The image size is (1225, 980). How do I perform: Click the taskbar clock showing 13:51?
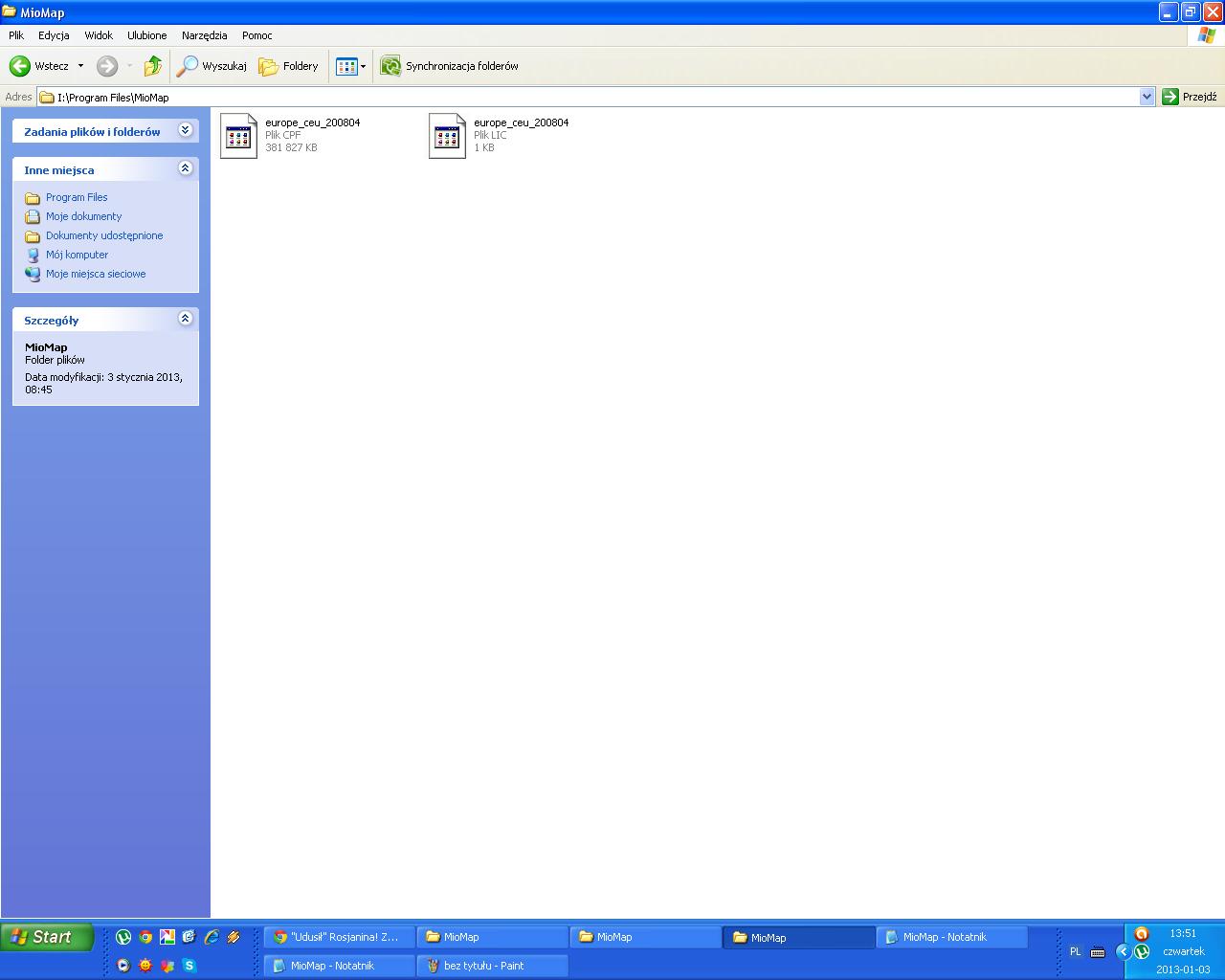coord(1183,933)
